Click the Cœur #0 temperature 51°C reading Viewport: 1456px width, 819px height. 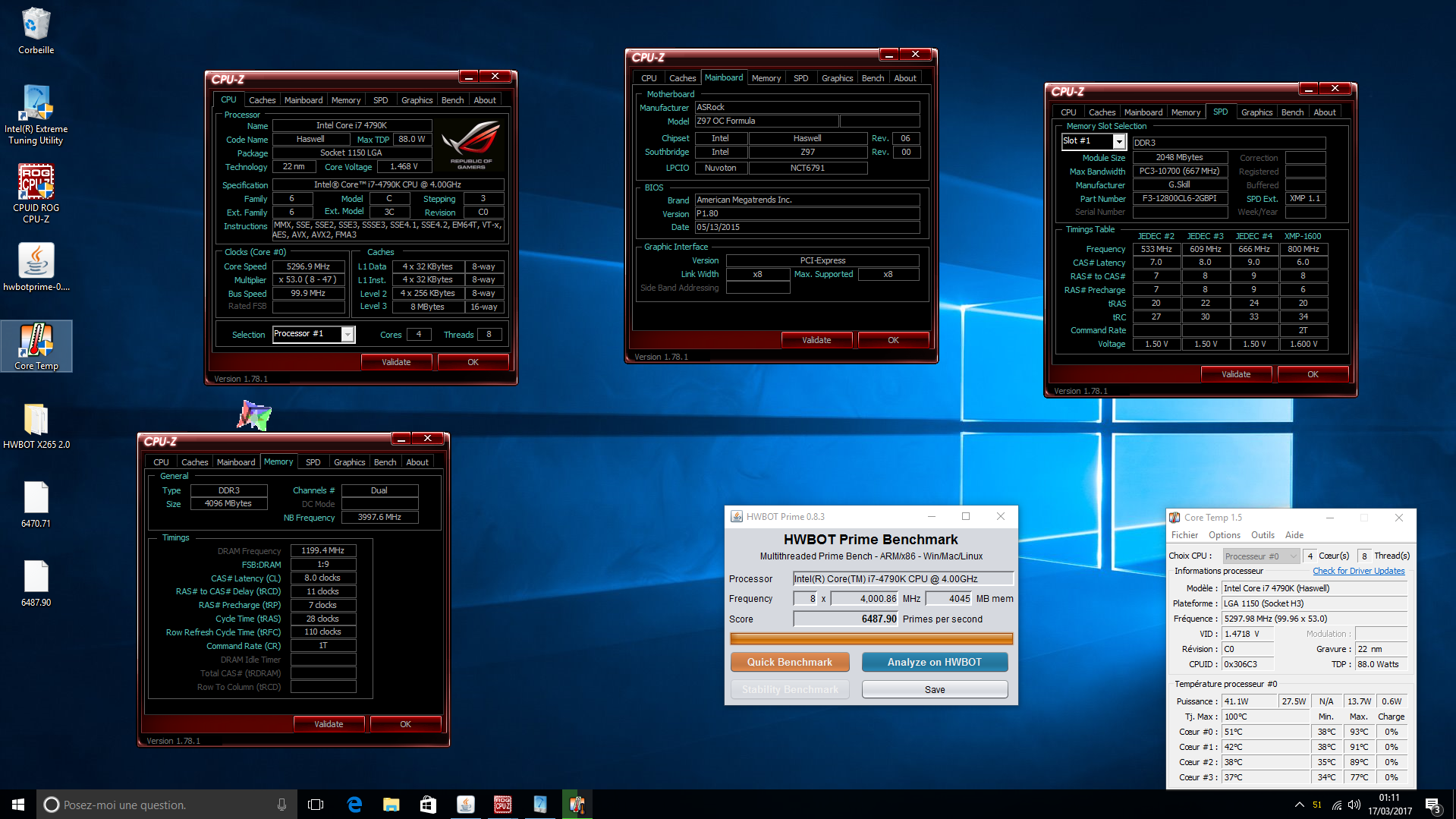coord(1266,732)
